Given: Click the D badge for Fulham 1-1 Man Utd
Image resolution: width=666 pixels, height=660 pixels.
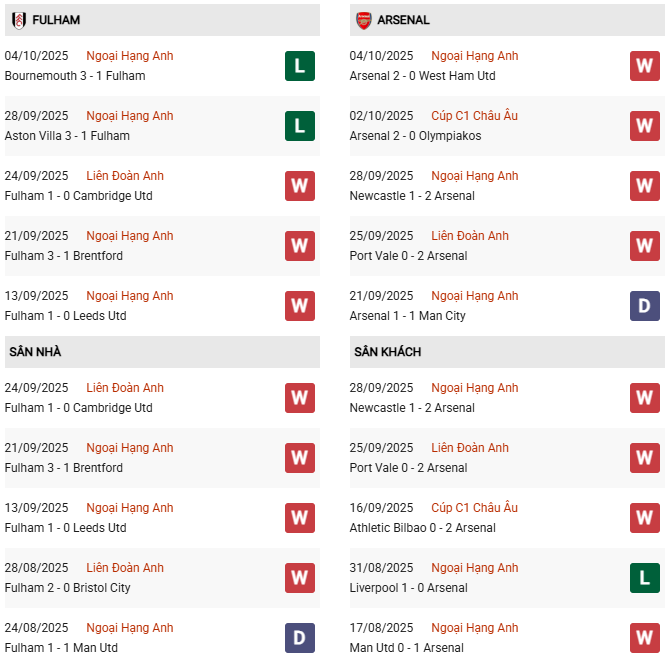Looking at the screenshot, I should [299, 638].
